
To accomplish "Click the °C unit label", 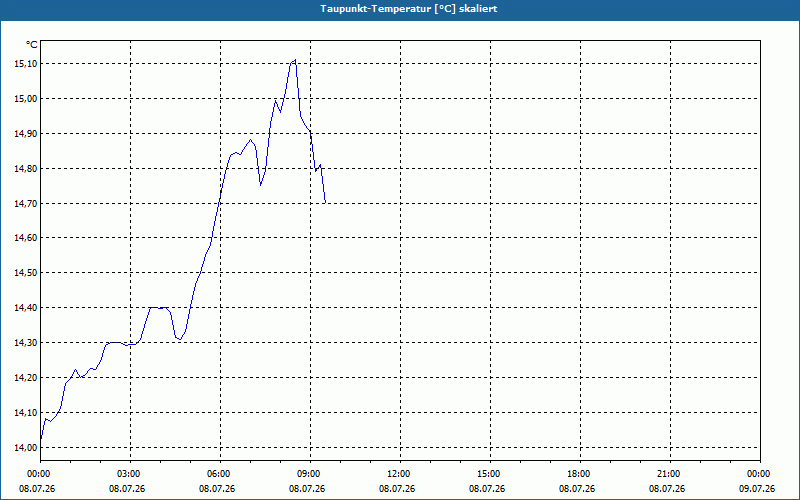I will [x=31, y=45].
